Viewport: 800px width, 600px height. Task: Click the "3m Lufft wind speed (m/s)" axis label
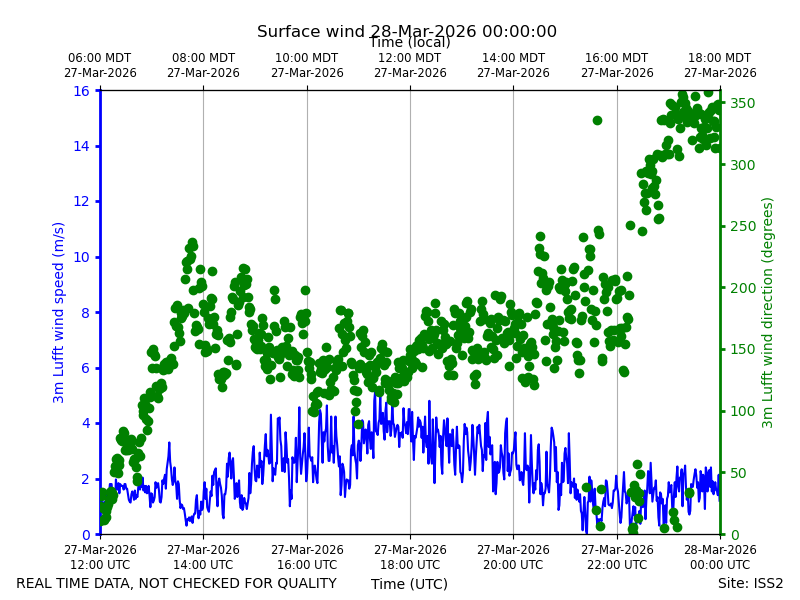[59, 312]
